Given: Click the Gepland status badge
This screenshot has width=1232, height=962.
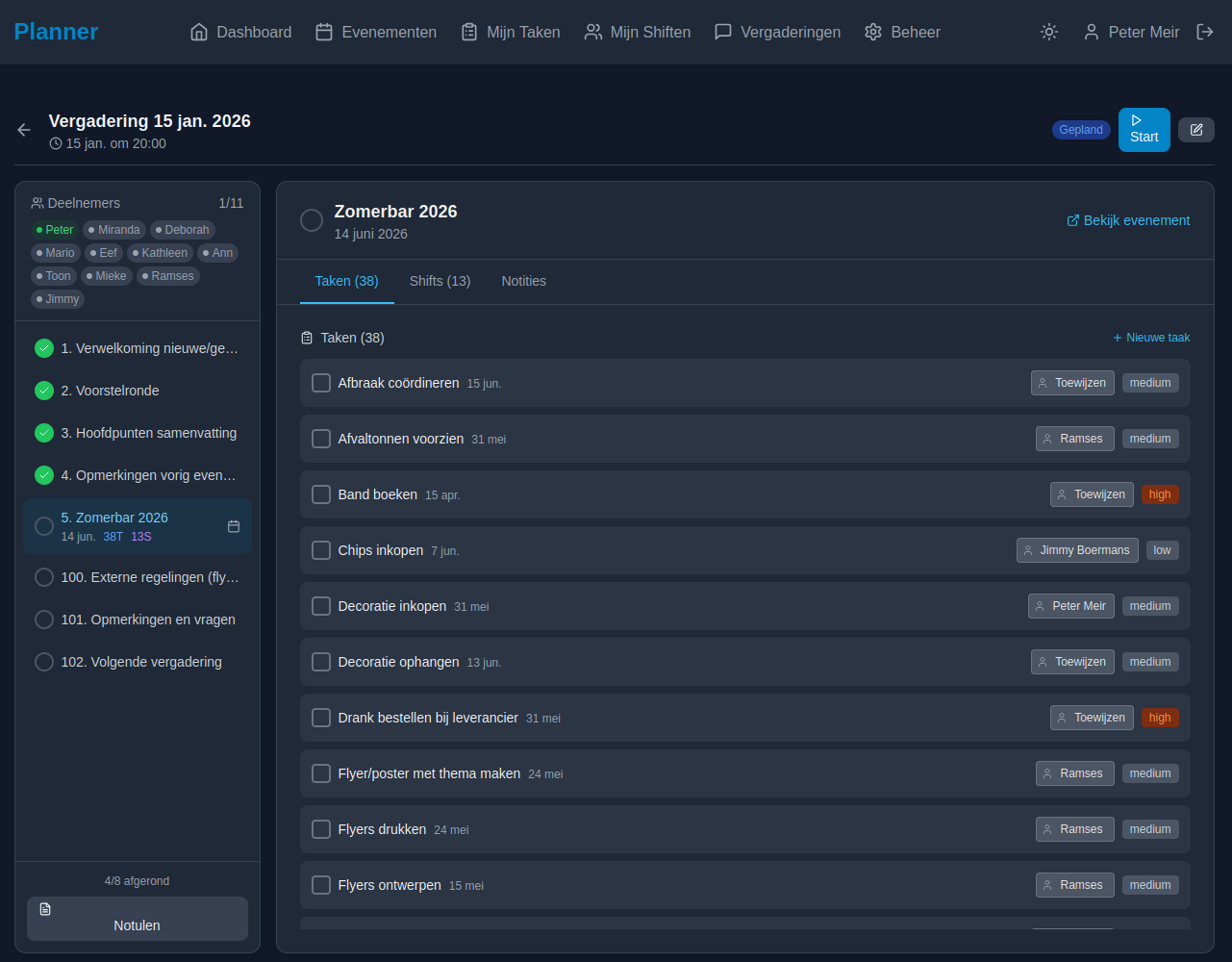Looking at the screenshot, I should tap(1081, 130).
